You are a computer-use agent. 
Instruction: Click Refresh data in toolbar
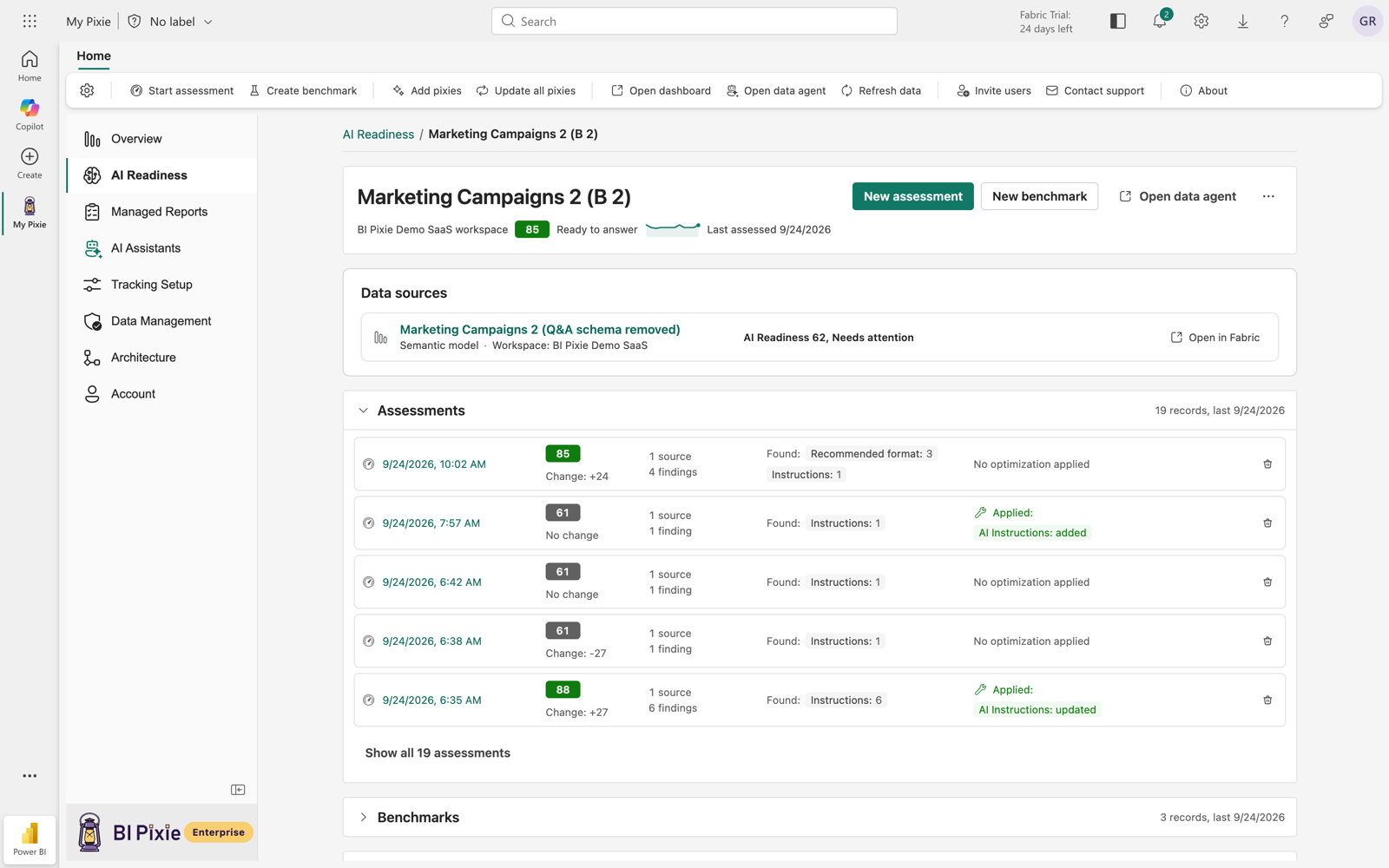[880, 90]
